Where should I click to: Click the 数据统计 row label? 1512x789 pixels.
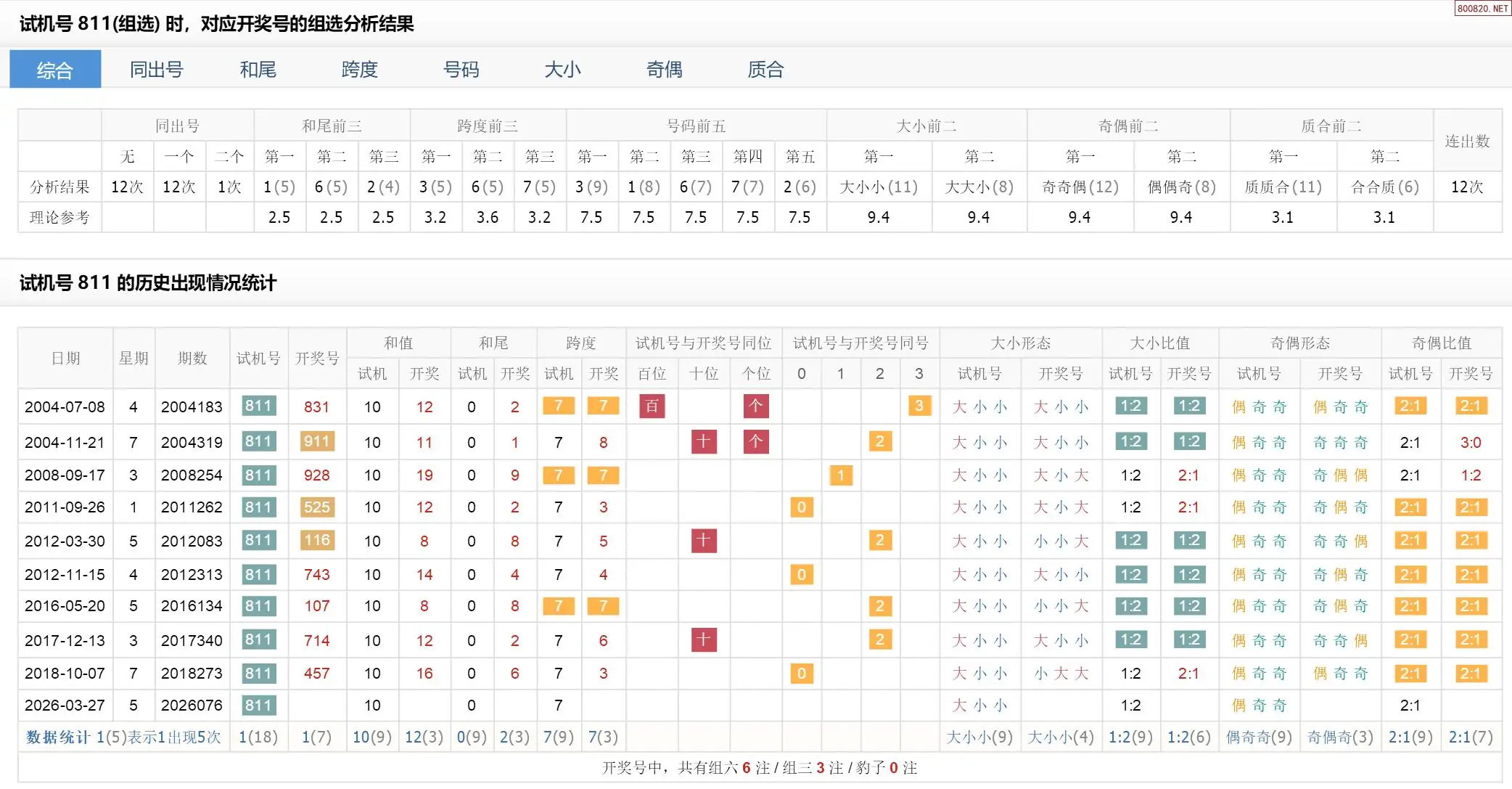[58, 737]
